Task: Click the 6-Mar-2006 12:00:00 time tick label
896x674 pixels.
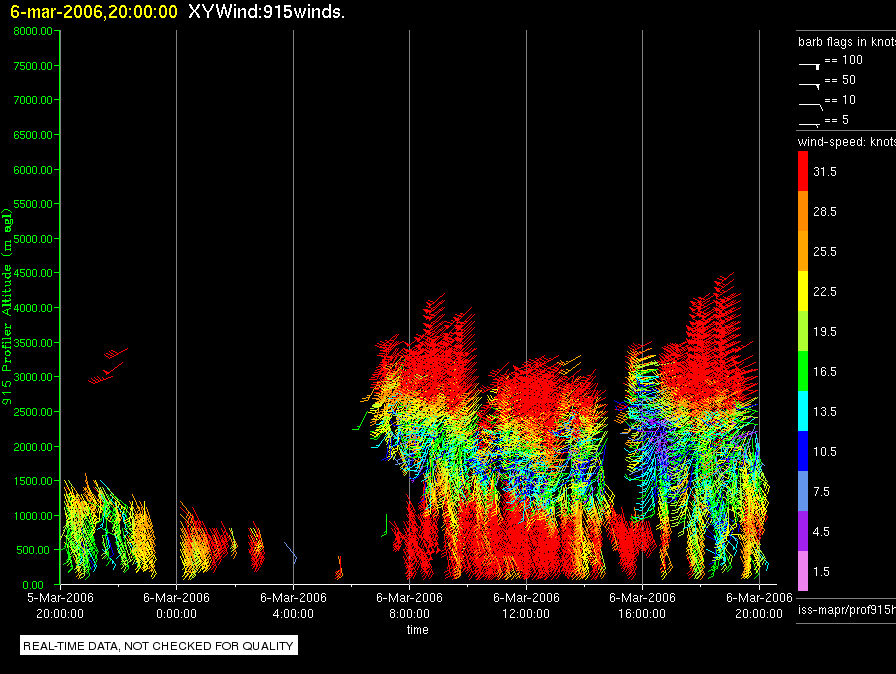Action: (526, 605)
